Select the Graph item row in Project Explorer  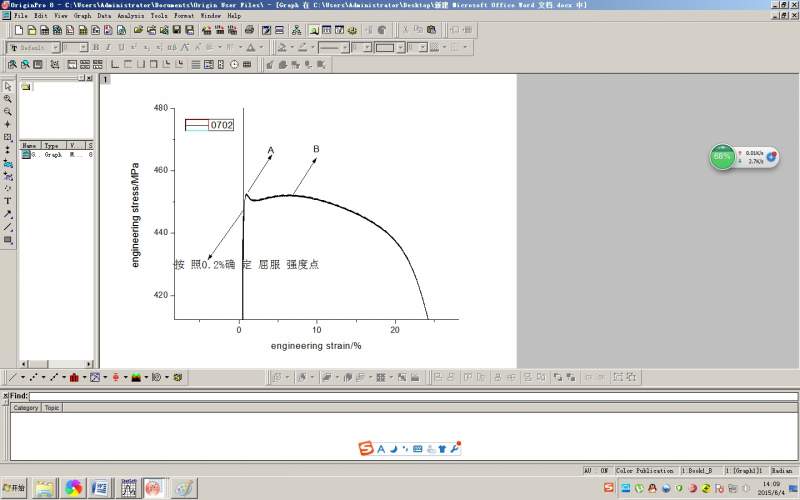tap(56, 154)
